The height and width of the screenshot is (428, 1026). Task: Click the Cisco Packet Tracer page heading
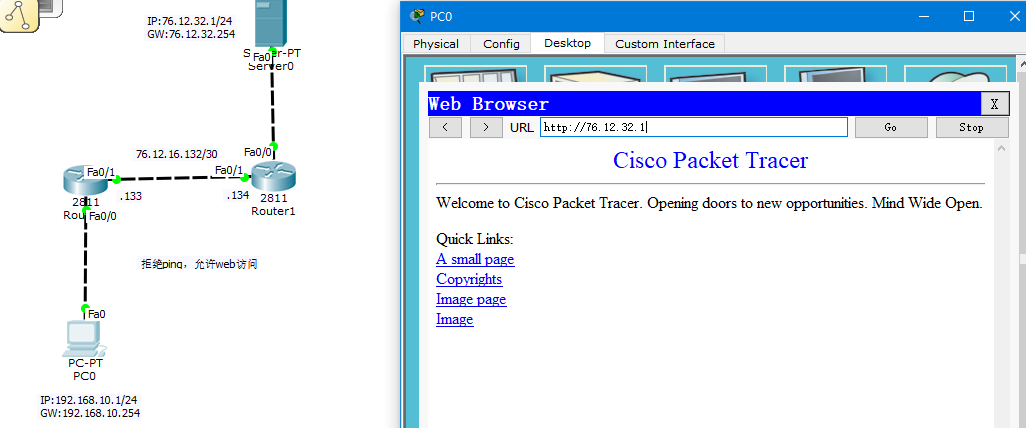point(711,160)
